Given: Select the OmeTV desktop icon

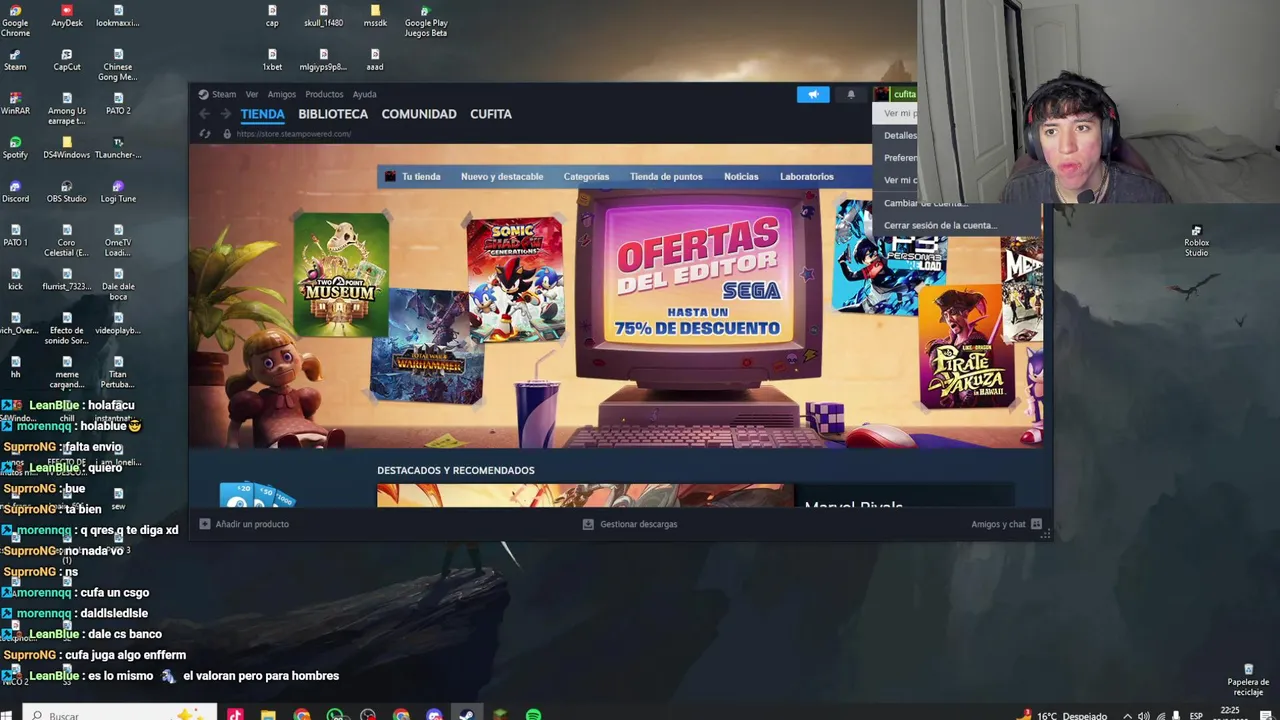Looking at the screenshot, I should (x=118, y=241).
